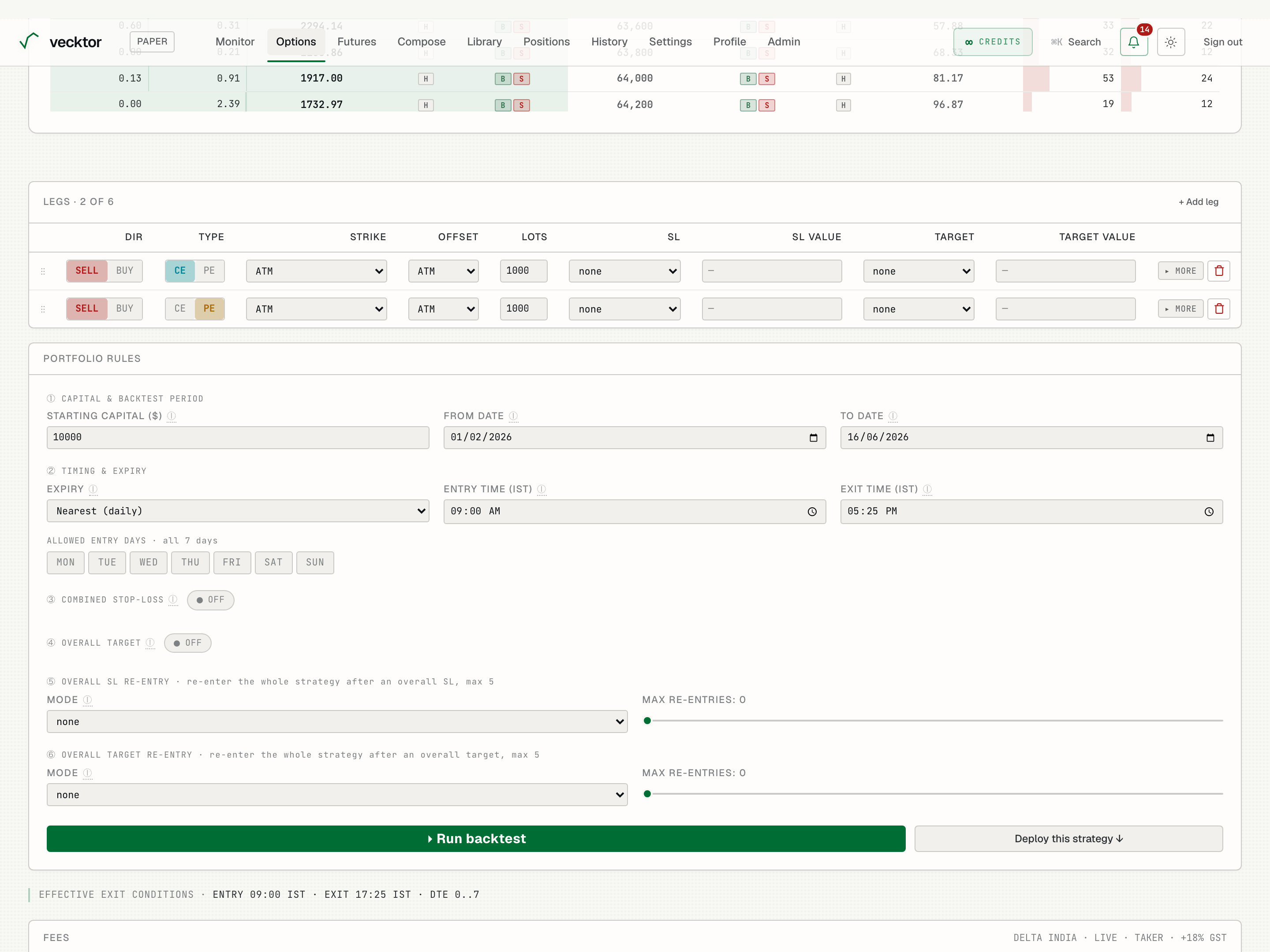
Task: Open the Credits button
Action: [x=993, y=42]
